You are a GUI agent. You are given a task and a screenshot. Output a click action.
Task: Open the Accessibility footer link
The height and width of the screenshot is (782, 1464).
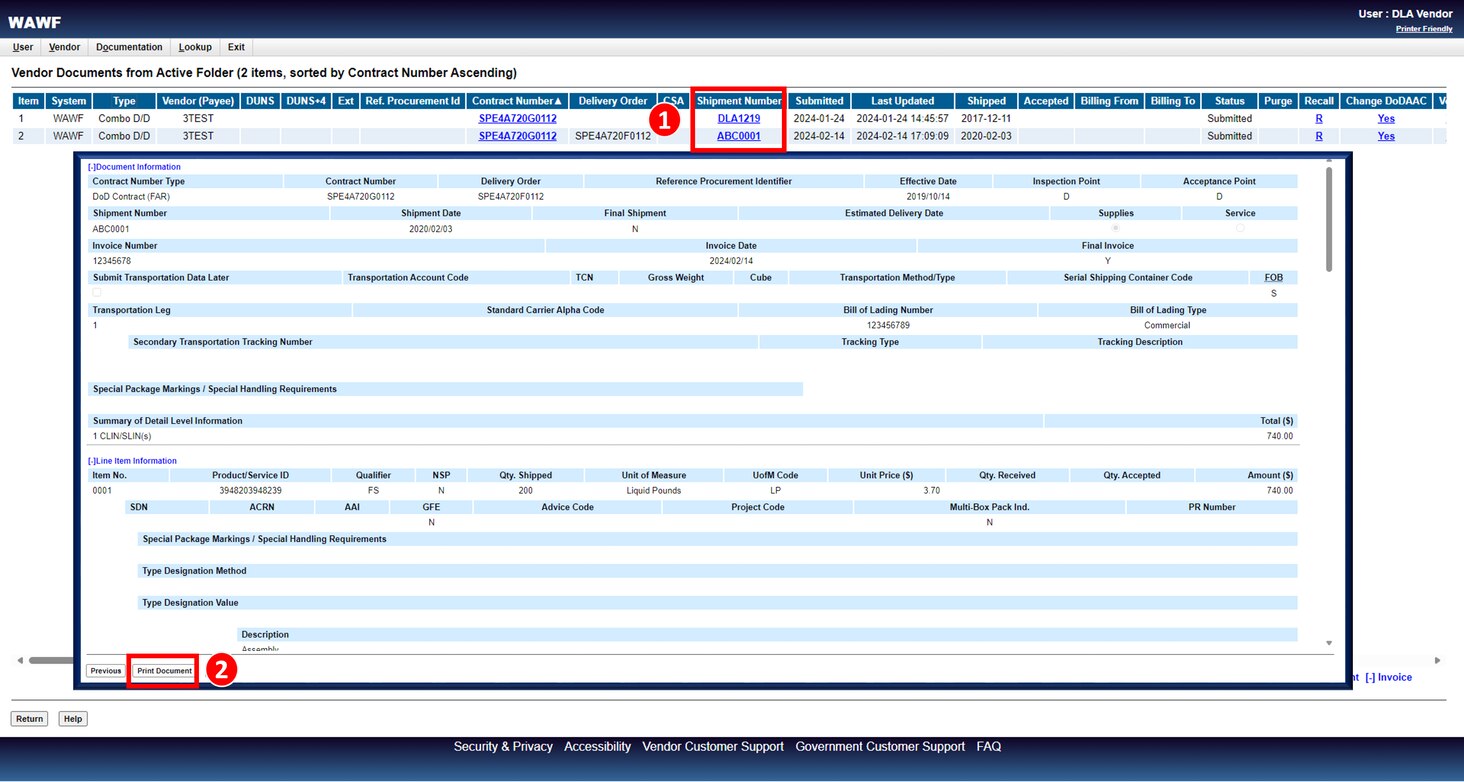[597, 746]
